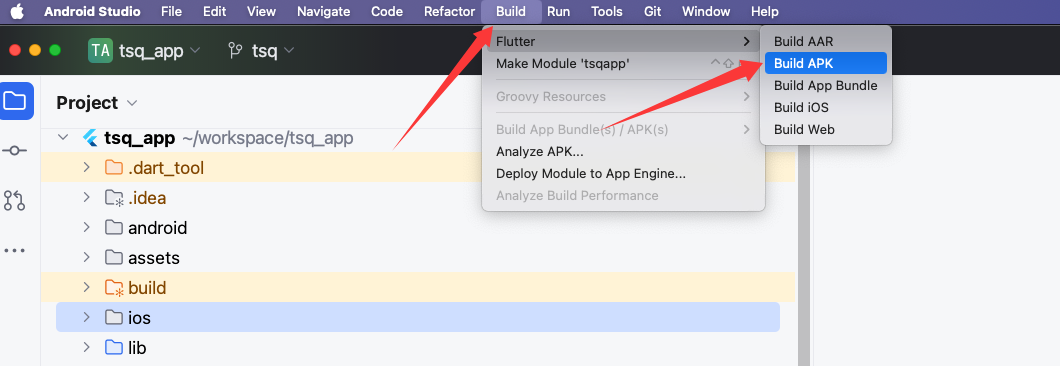Select the lib row label
Image resolution: width=1060 pixels, height=366 pixels.
(137, 348)
